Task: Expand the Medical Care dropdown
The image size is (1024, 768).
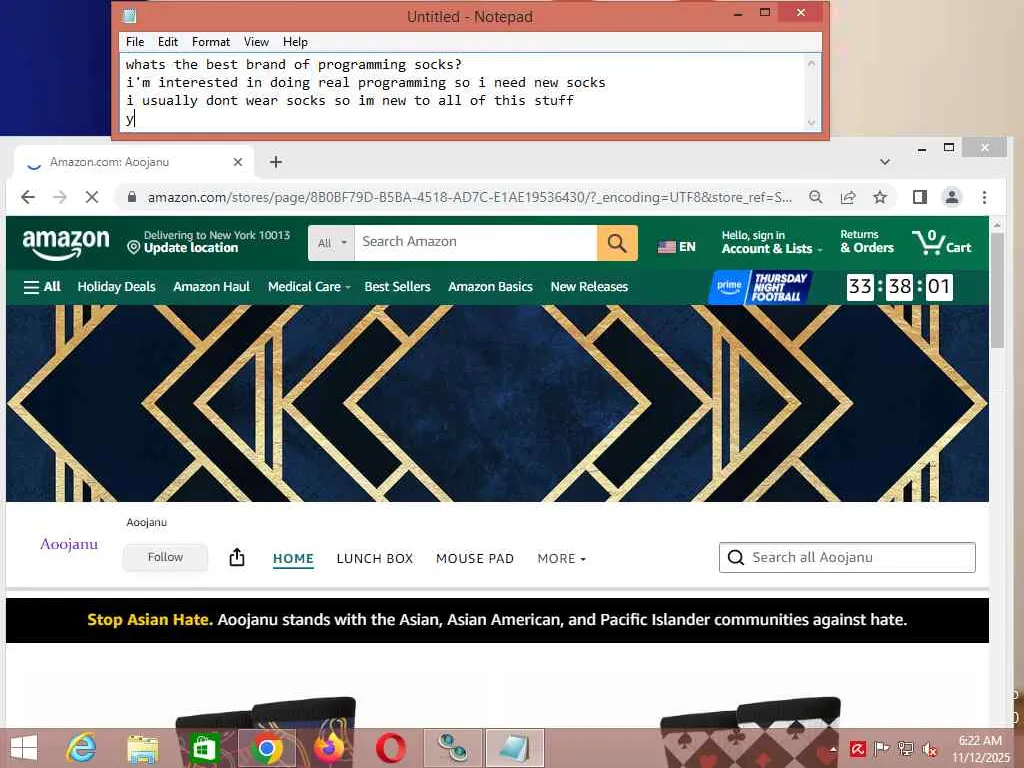Action: [309, 287]
